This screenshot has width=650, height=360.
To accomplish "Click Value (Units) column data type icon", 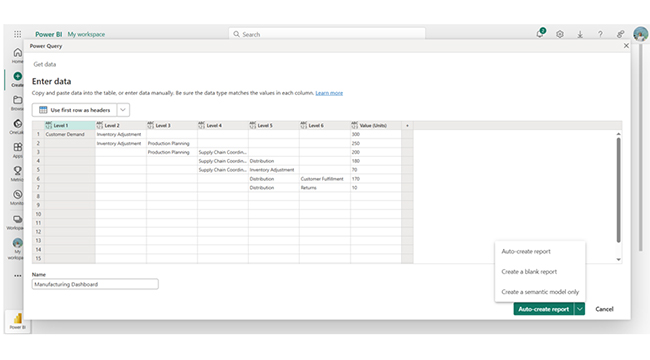I will pos(354,125).
